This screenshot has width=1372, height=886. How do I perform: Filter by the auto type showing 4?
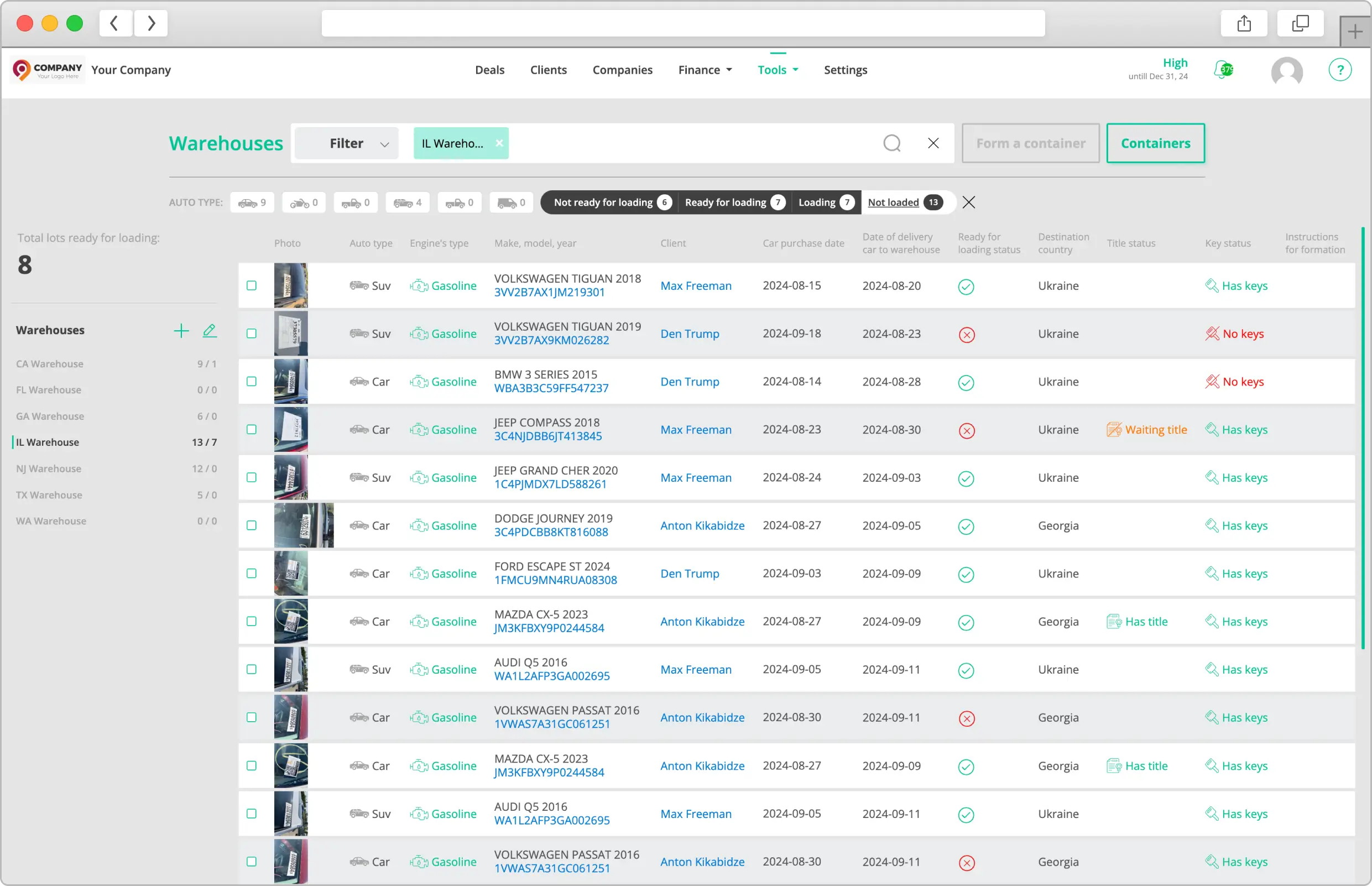tap(407, 202)
